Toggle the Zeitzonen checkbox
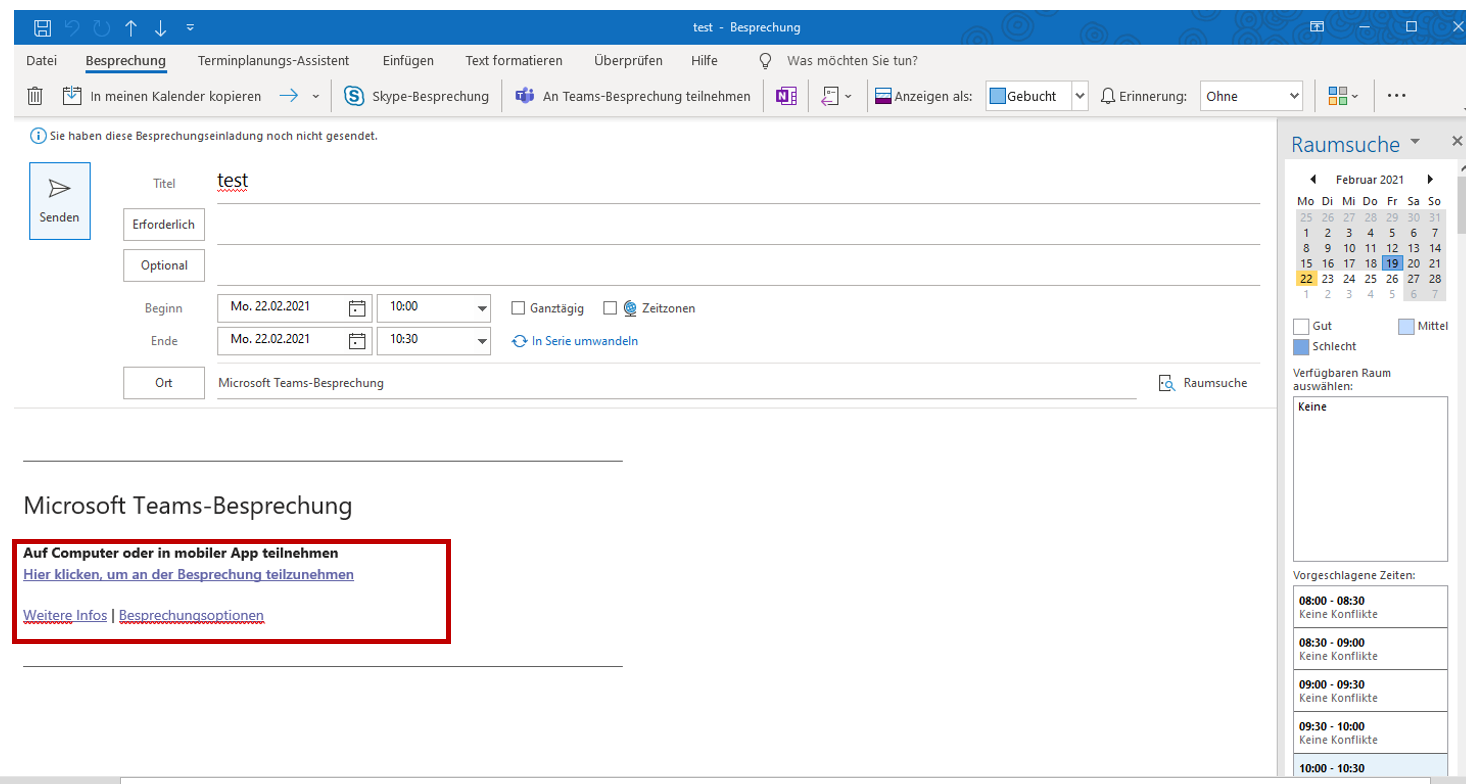Screen dimensions: 1466x784 pos(610,308)
